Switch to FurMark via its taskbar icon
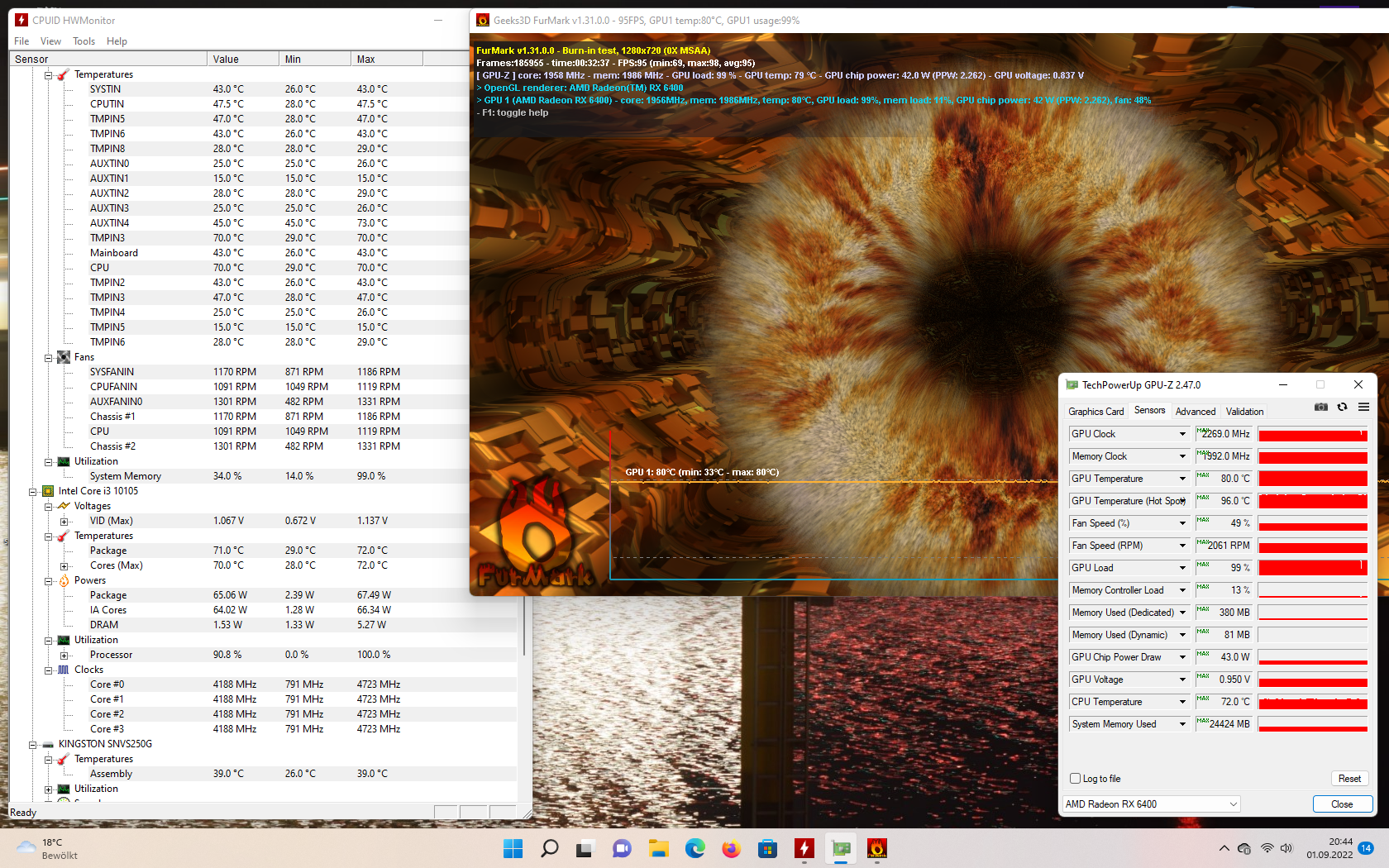Screen dimensions: 1389x868 pos(877,848)
